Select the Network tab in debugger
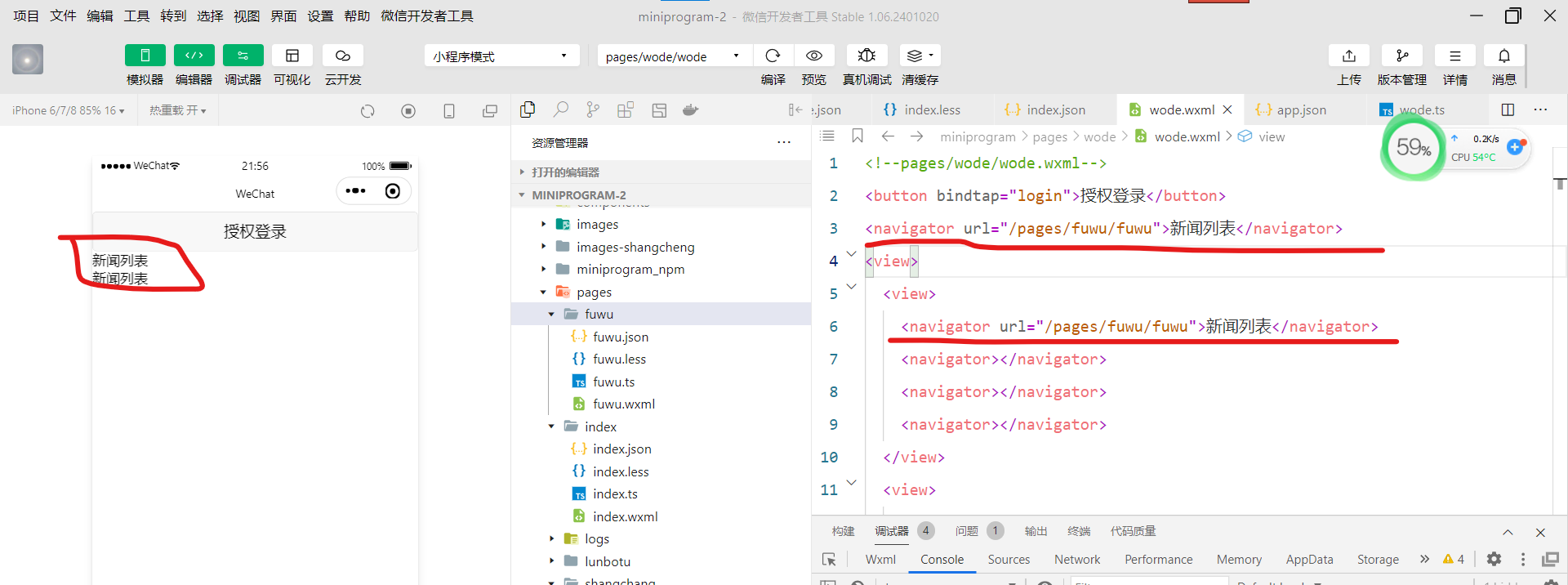 pos(1076,559)
